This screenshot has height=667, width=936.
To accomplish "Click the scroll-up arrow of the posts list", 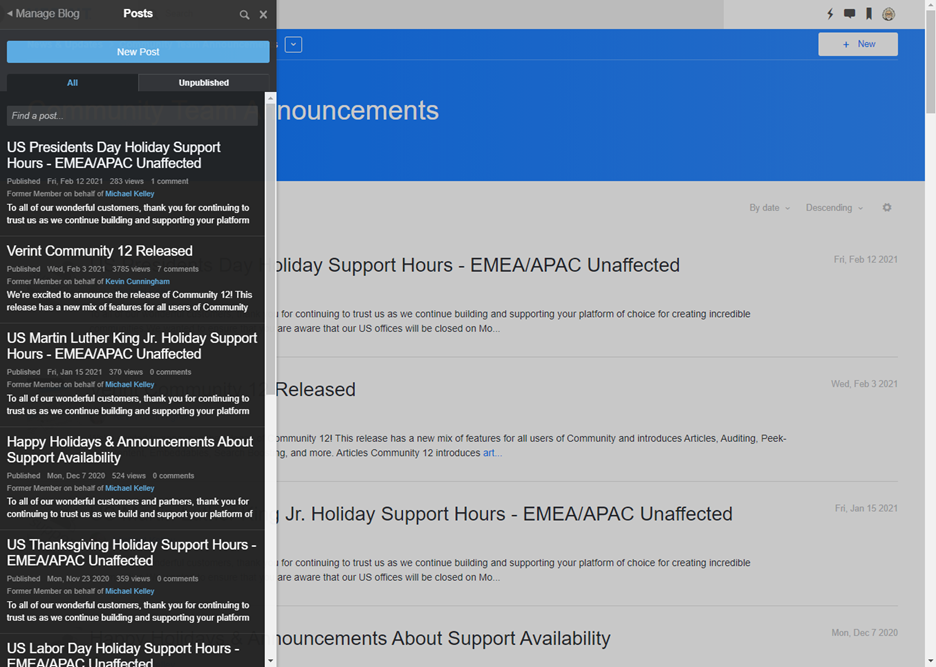I will (270, 97).
